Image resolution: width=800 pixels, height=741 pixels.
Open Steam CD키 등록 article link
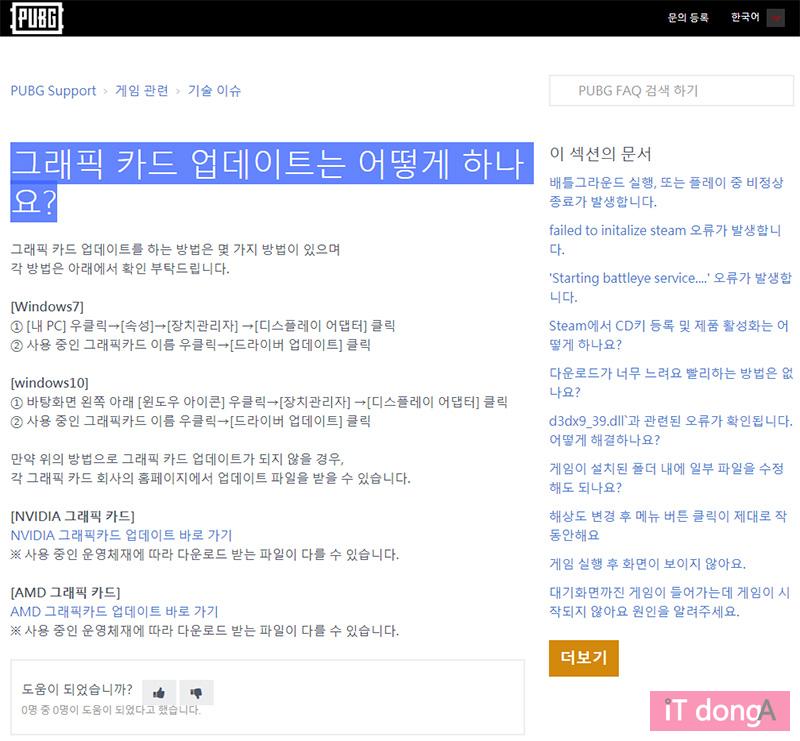pos(668,335)
